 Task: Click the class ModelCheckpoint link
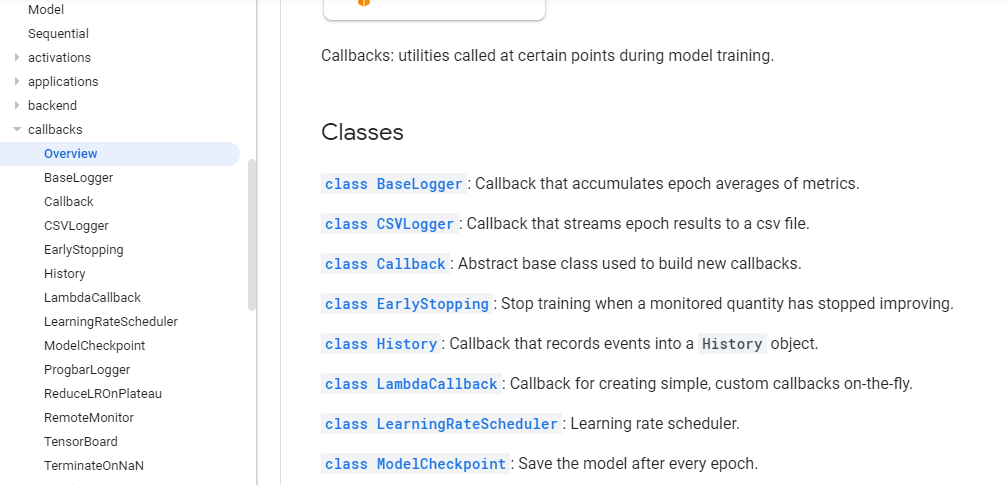416,464
